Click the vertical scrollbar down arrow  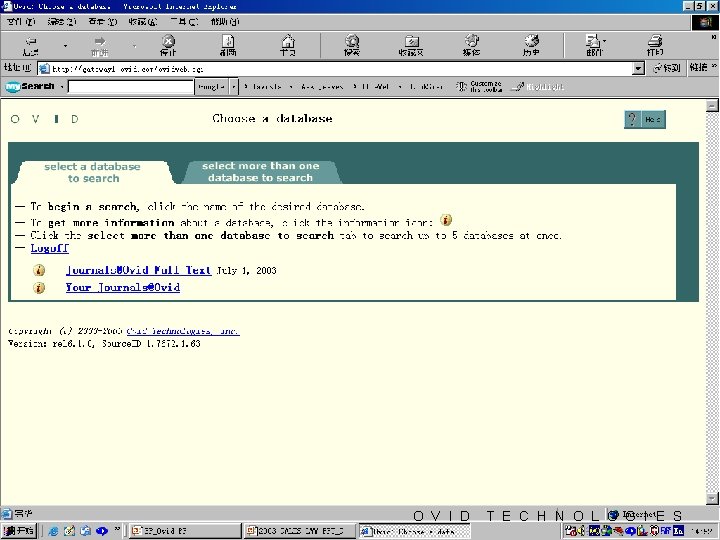[x=712, y=499]
